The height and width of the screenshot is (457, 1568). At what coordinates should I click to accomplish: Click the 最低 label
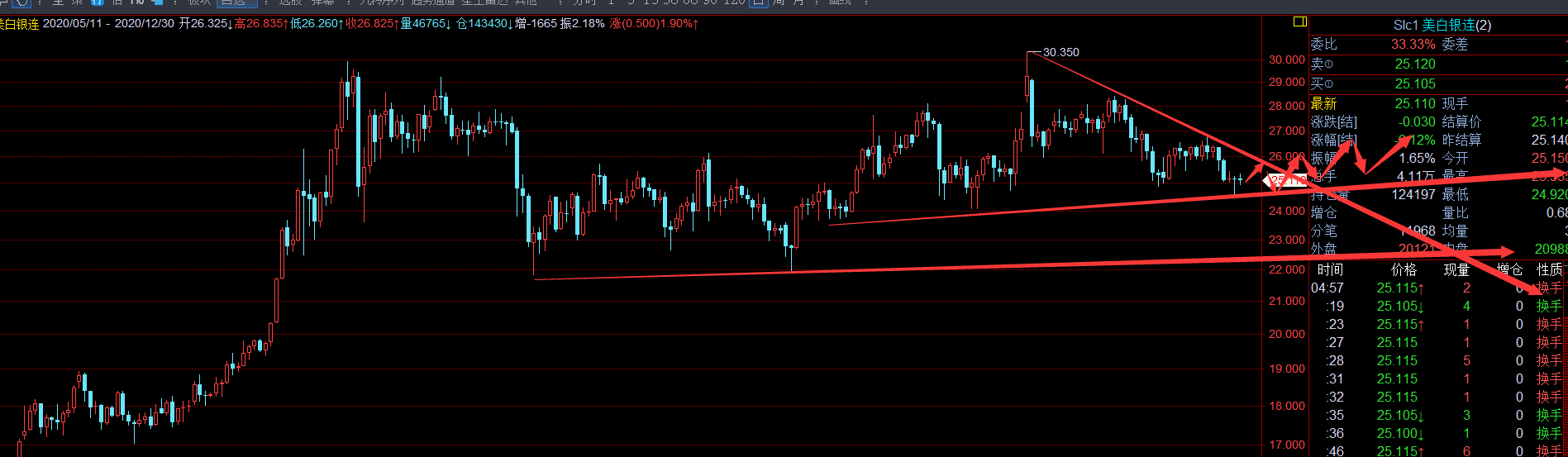(x=1456, y=194)
